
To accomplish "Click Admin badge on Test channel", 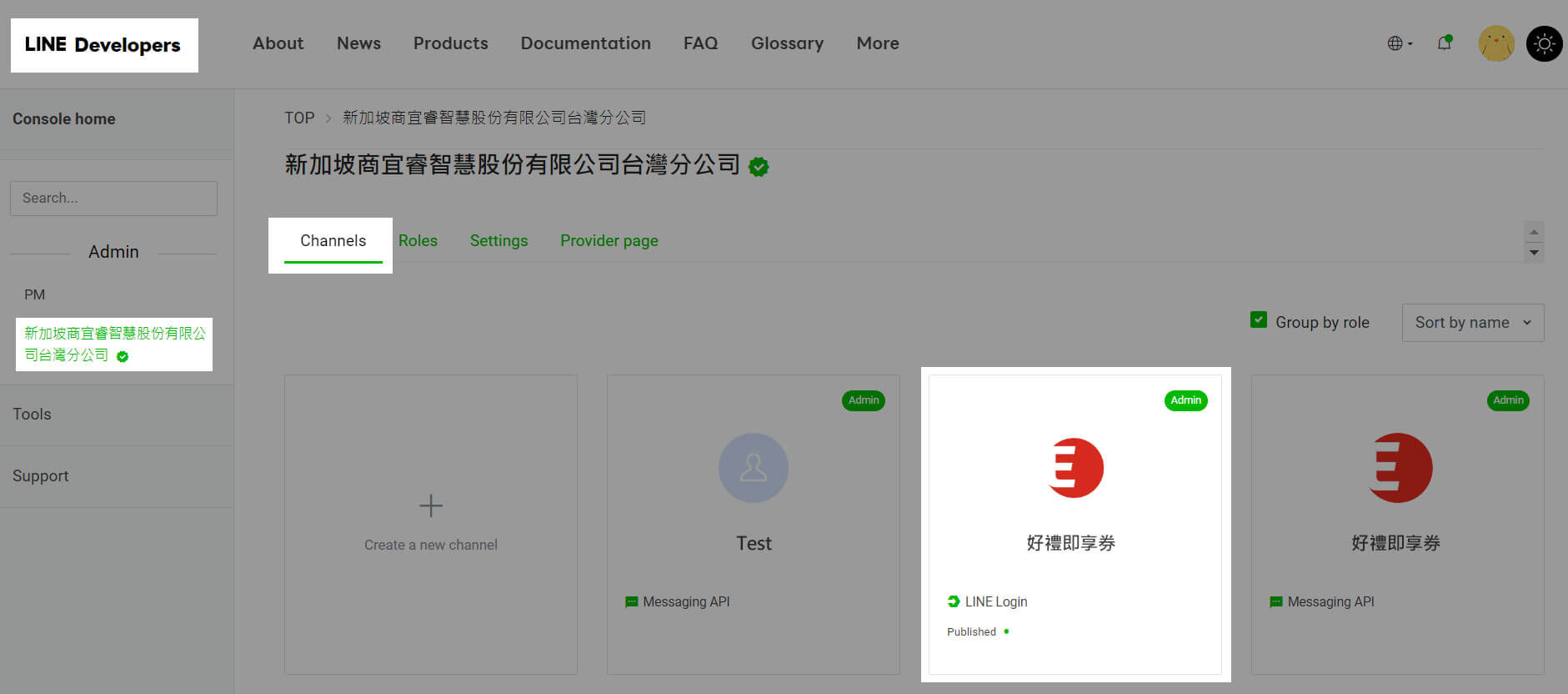I will pyautogui.click(x=864, y=400).
